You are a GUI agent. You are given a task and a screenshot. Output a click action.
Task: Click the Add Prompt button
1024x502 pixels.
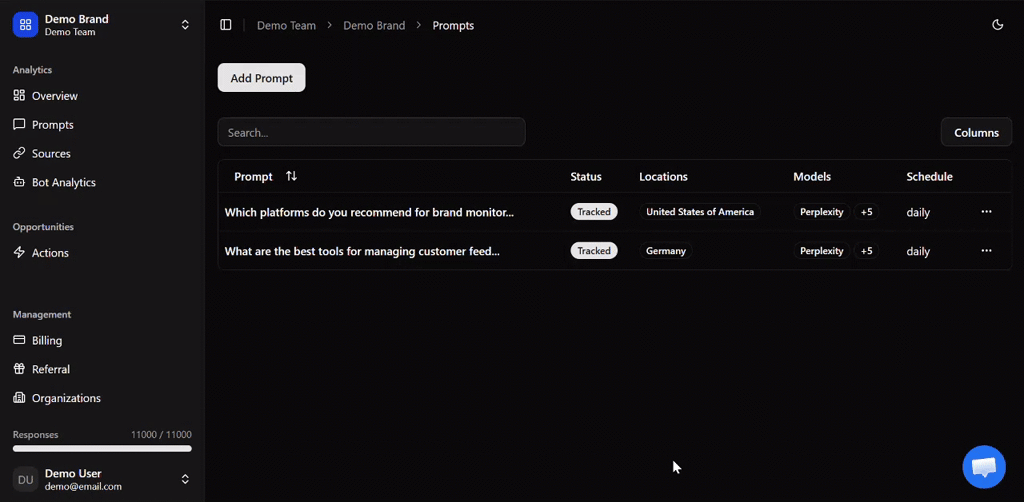point(261,78)
